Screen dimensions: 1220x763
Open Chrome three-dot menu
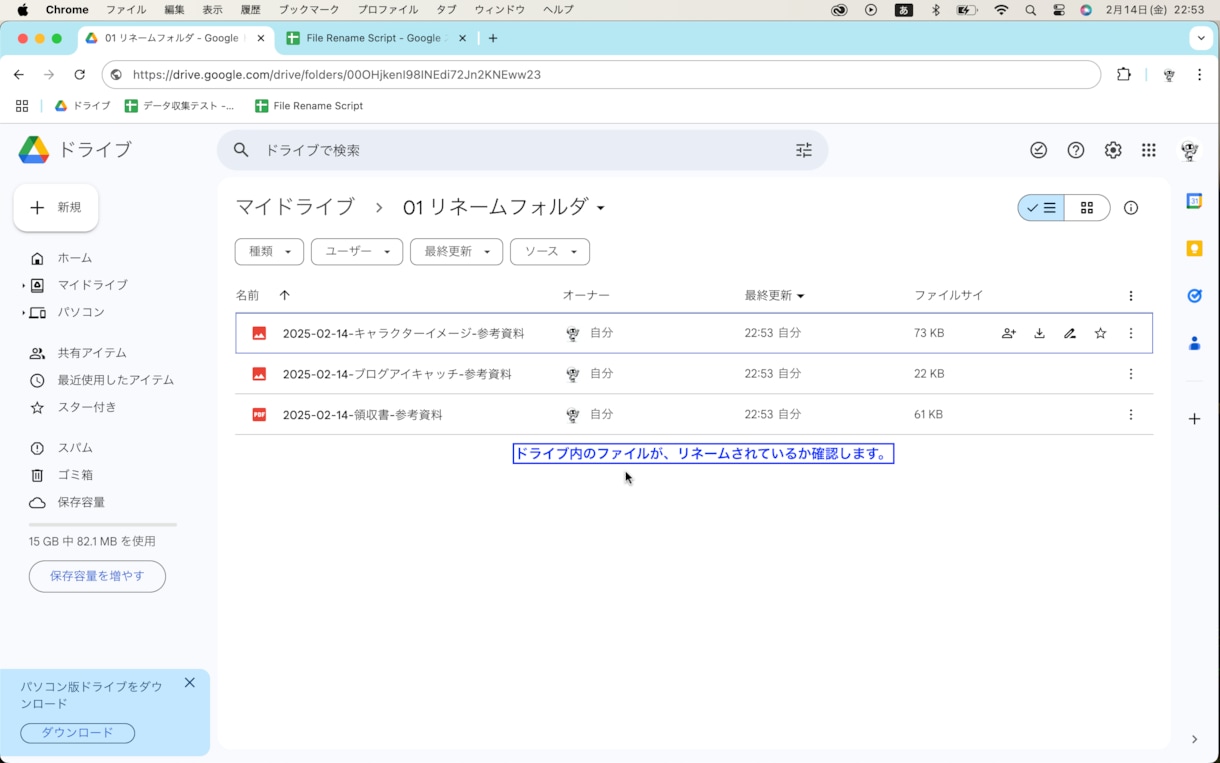(1199, 75)
